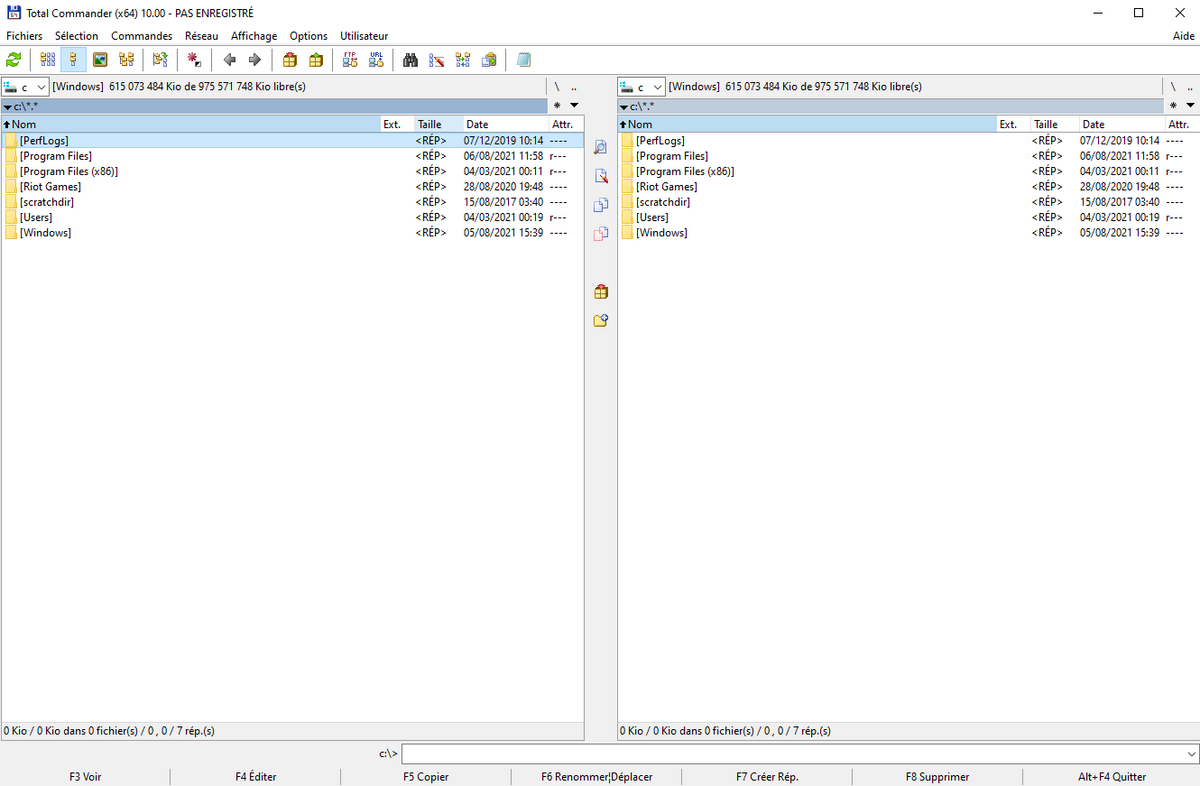Go back with the left arrow icon

[x=229, y=60]
